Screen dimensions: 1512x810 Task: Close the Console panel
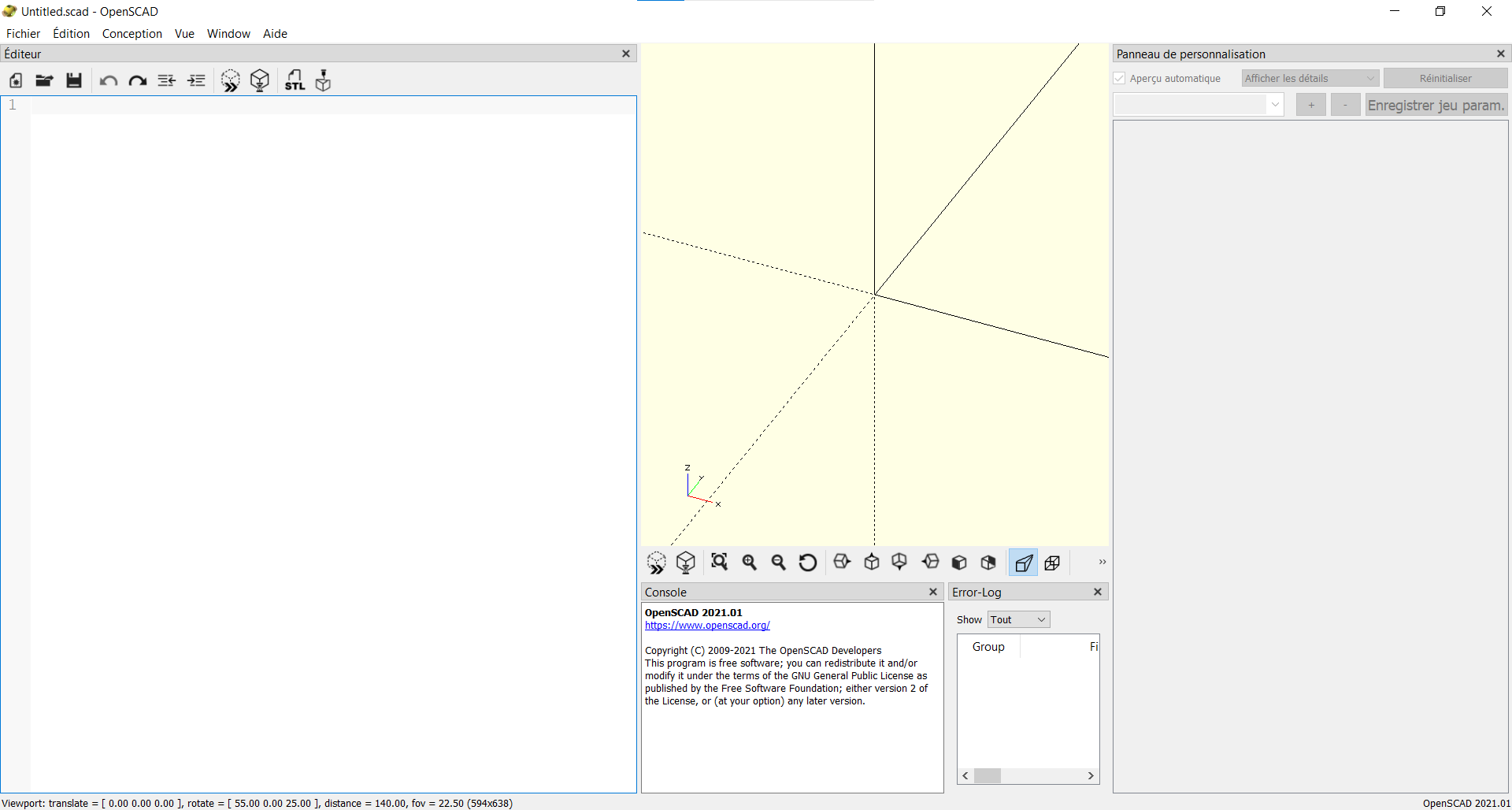pyautogui.click(x=933, y=592)
